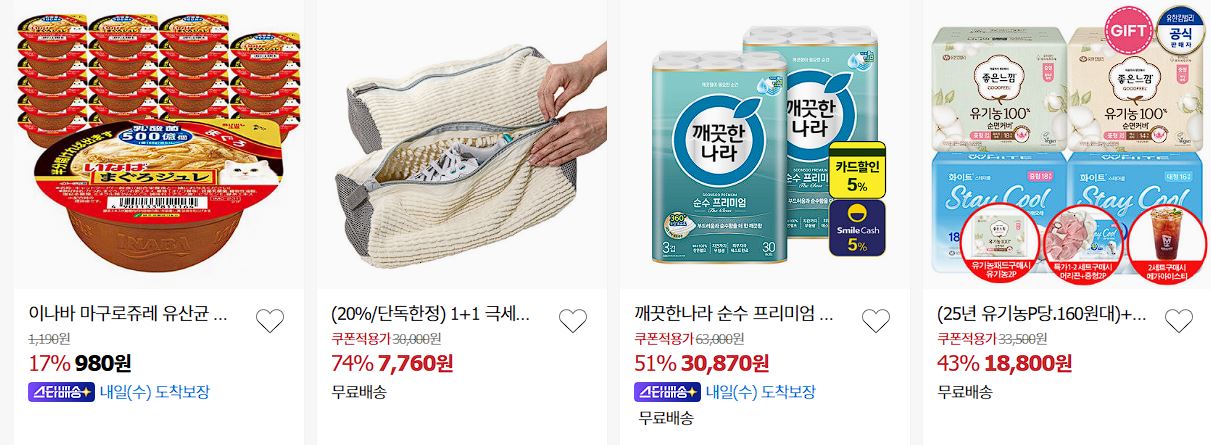
Task: Open the (20%/단독한정) 1+1 title link
Action: pyautogui.click(x=431, y=316)
